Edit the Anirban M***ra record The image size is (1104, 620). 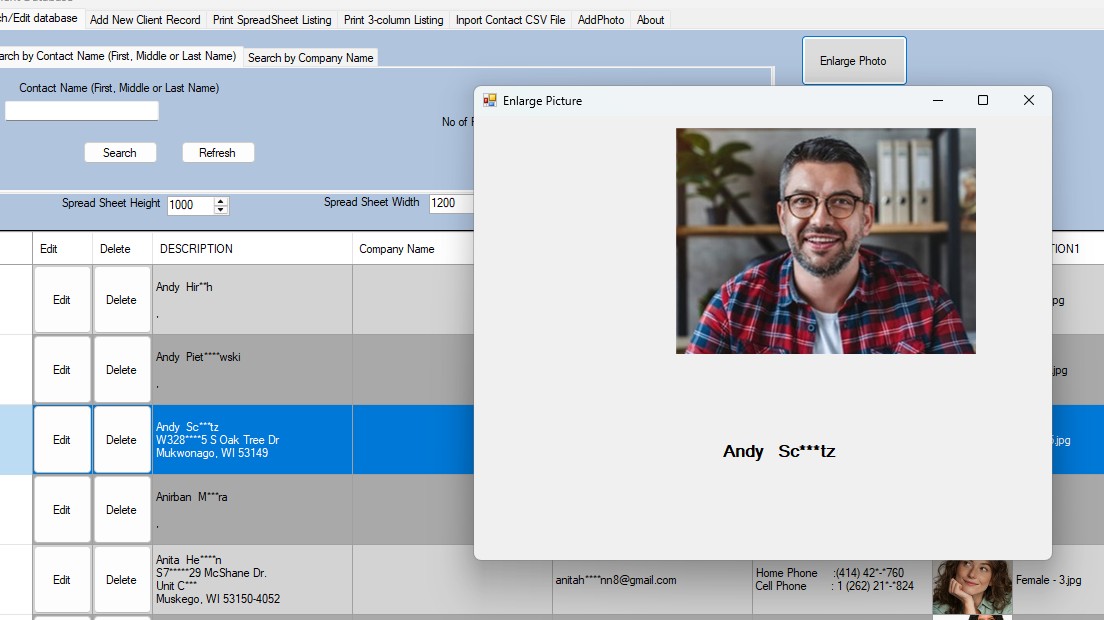(x=62, y=510)
